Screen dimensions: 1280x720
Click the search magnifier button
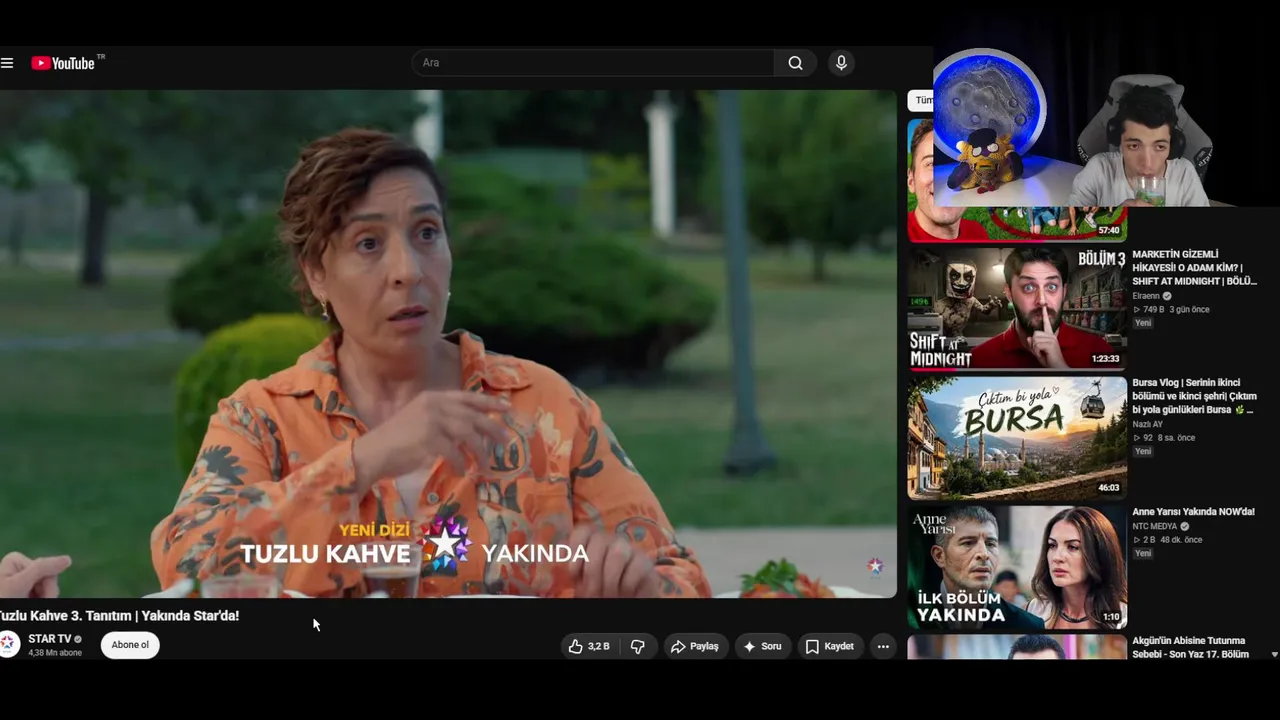(795, 63)
